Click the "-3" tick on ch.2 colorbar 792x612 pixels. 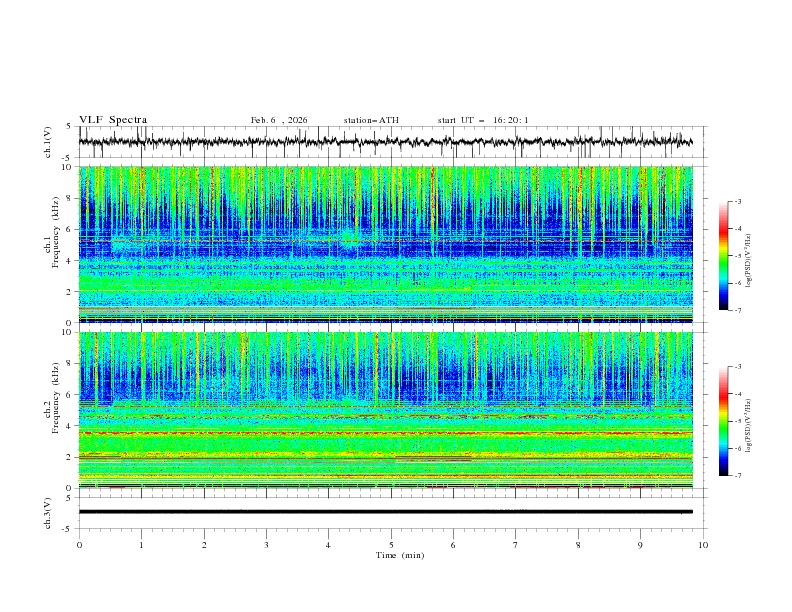point(738,367)
